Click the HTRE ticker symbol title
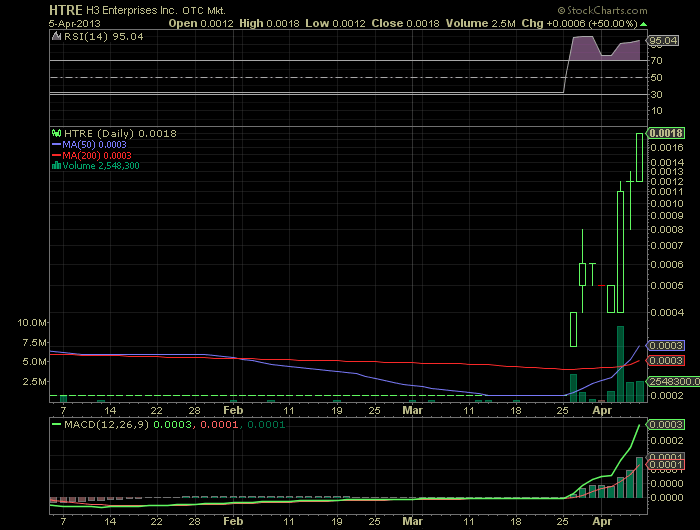700x530 pixels. pos(66,10)
